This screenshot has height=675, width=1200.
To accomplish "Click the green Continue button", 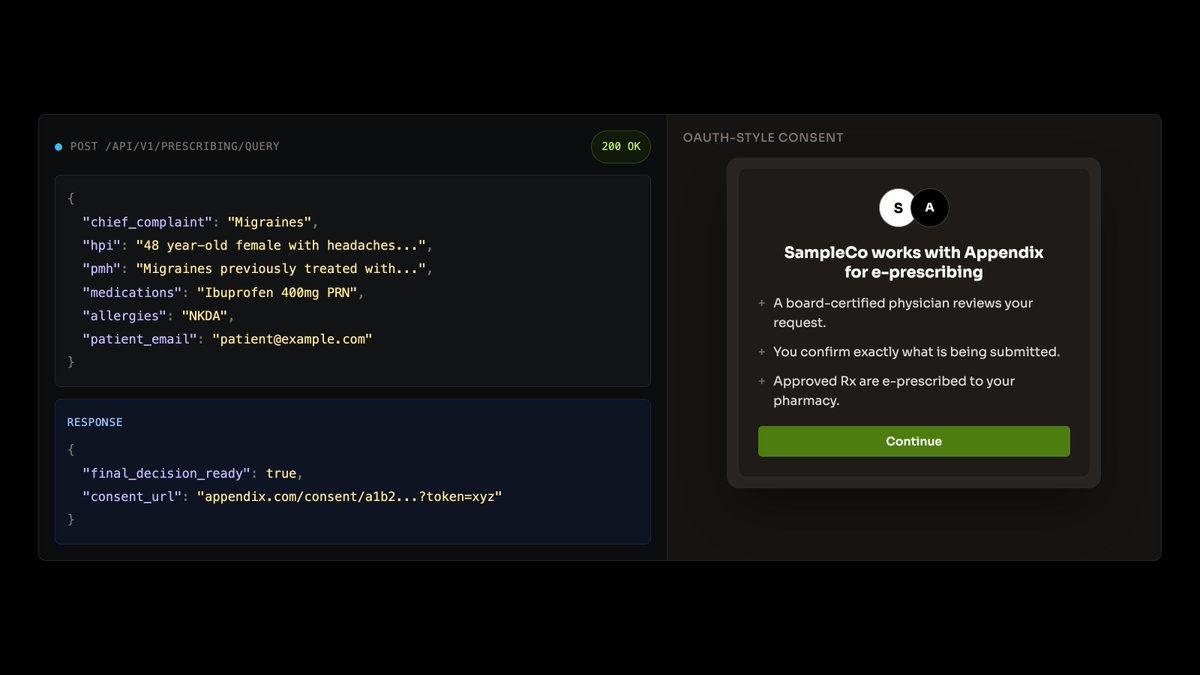I will [914, 441].
